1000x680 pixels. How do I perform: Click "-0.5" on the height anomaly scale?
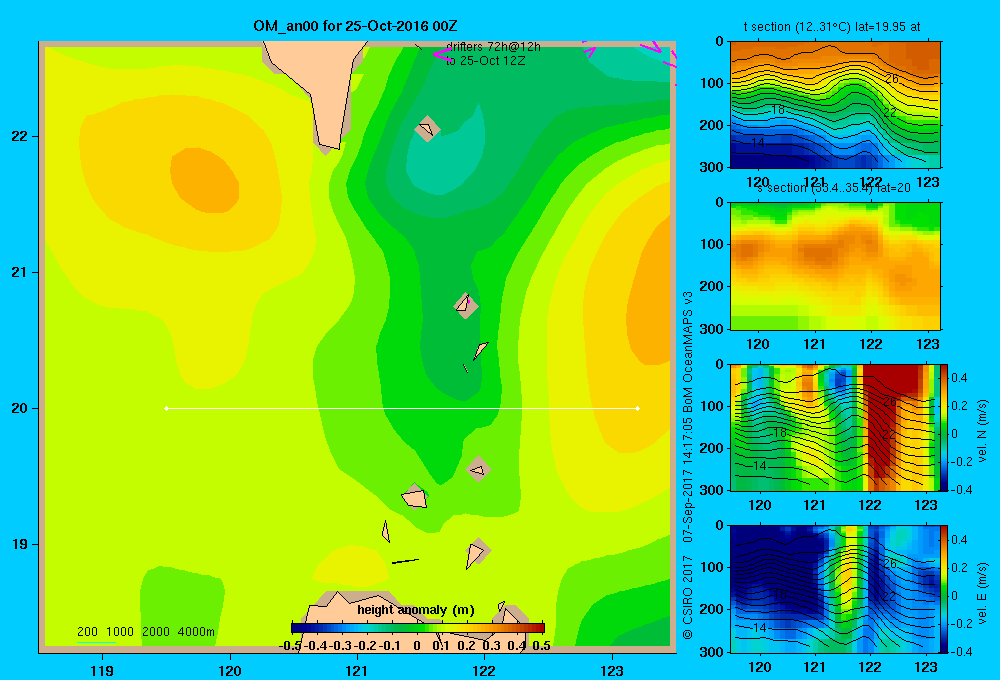coord(290,646)
